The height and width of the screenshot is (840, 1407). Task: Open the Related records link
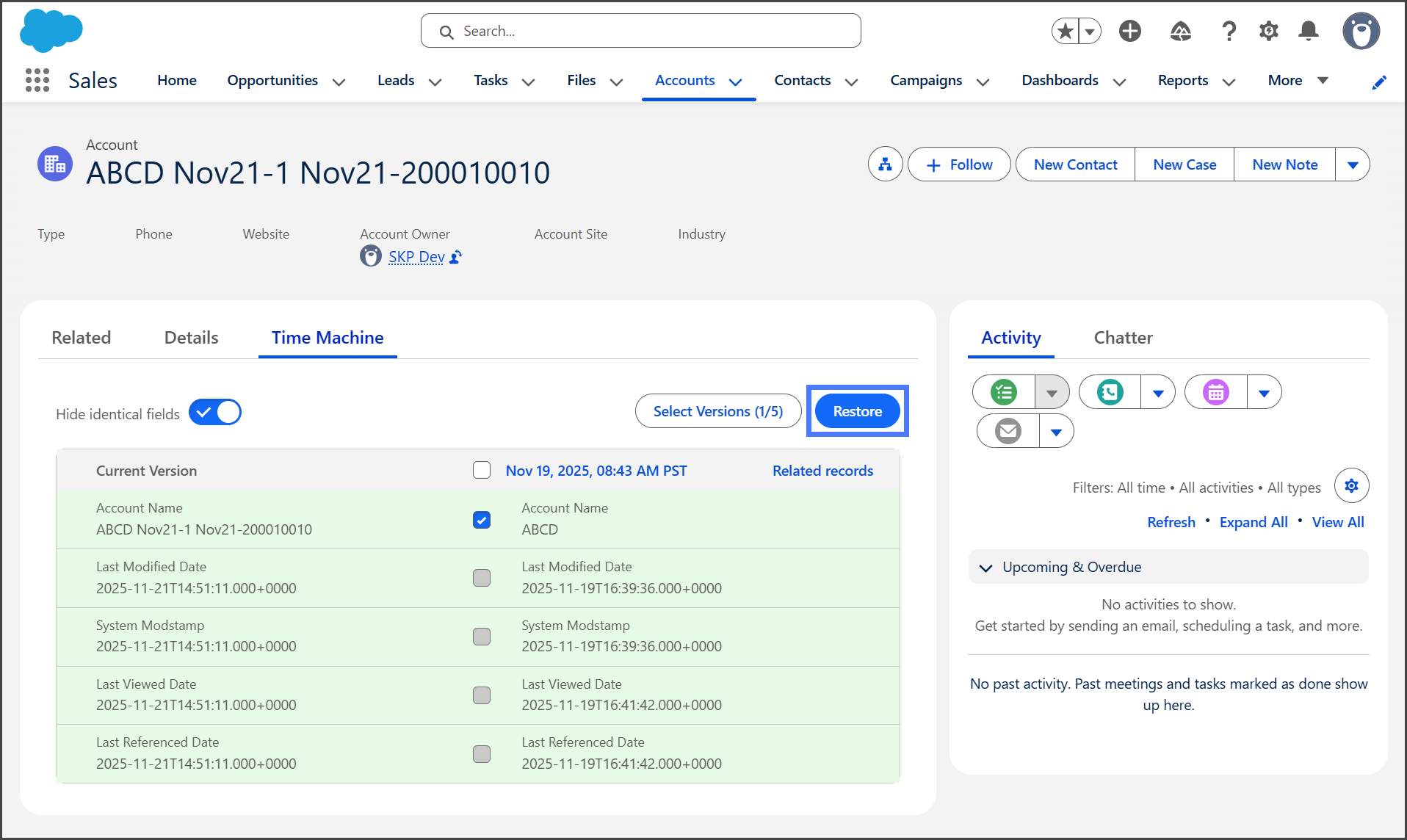pos(822,471)
